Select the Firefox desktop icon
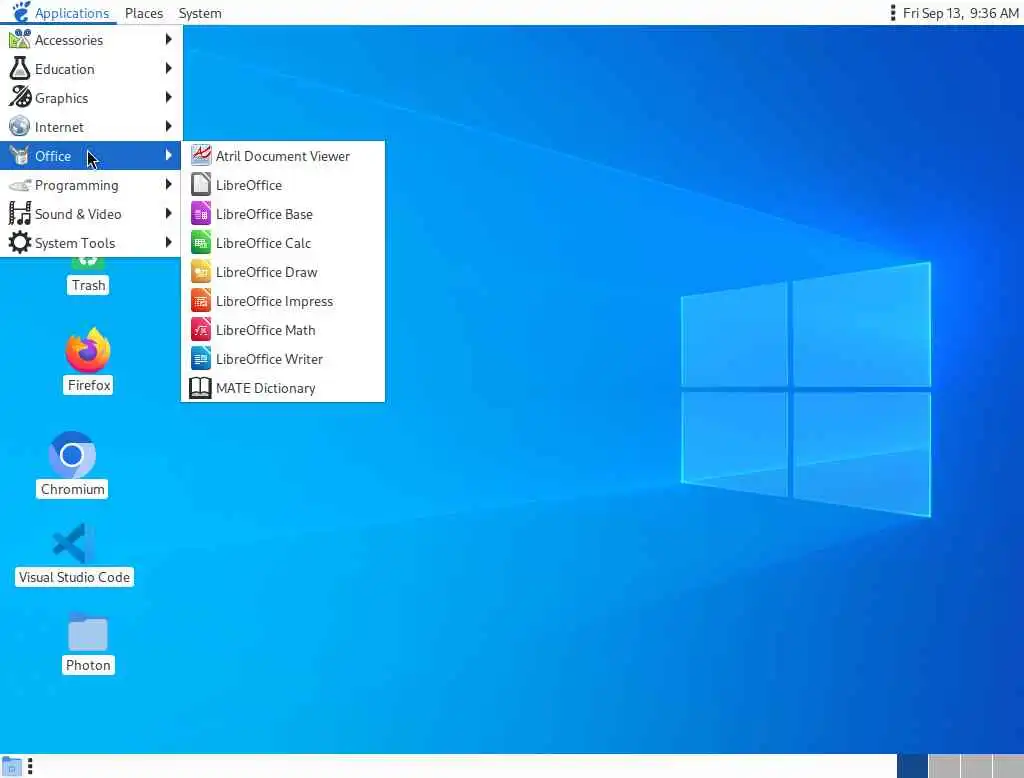 point(88,349)
